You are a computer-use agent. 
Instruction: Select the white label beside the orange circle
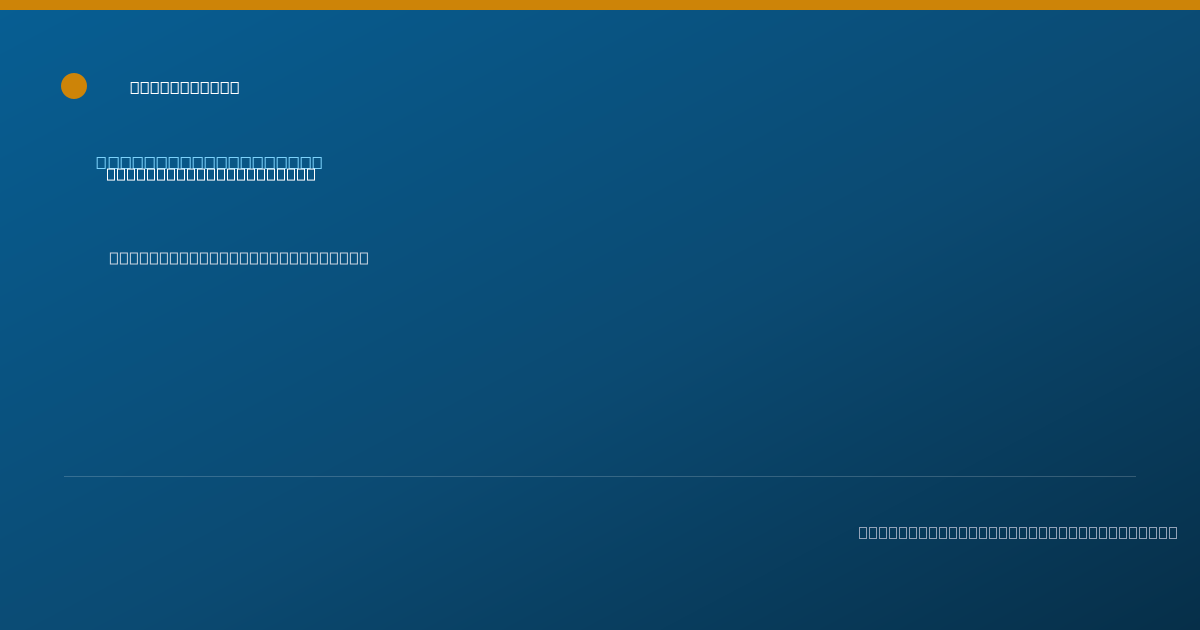pos(185,87)
